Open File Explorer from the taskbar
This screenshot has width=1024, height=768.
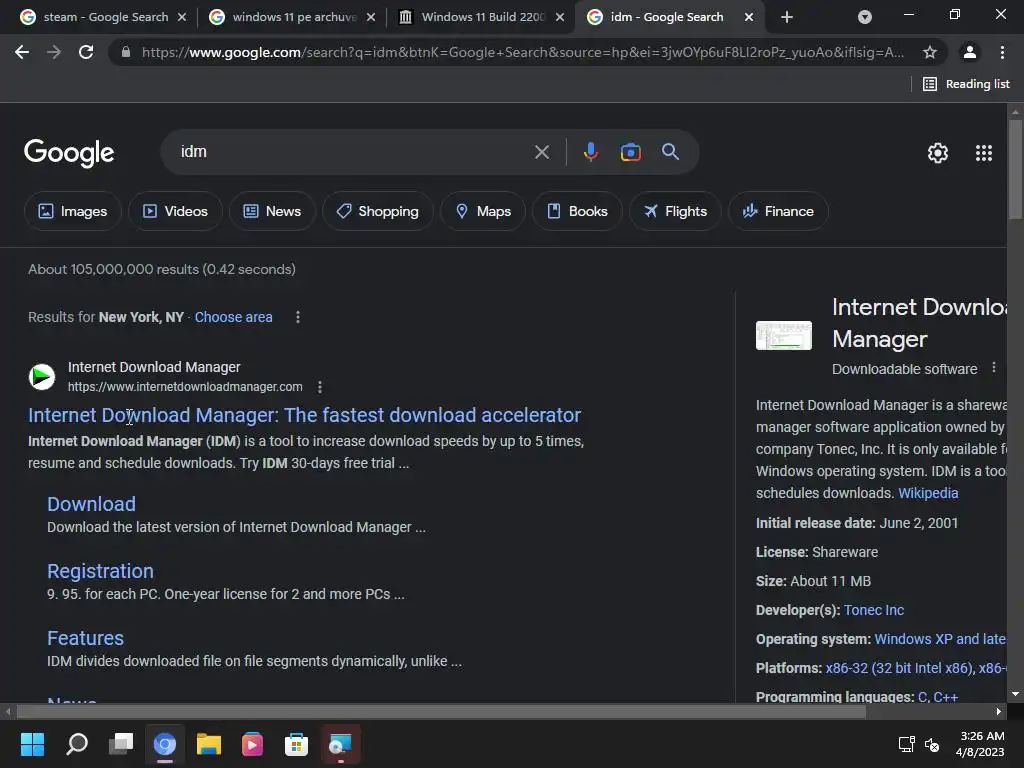click(209, 744)
